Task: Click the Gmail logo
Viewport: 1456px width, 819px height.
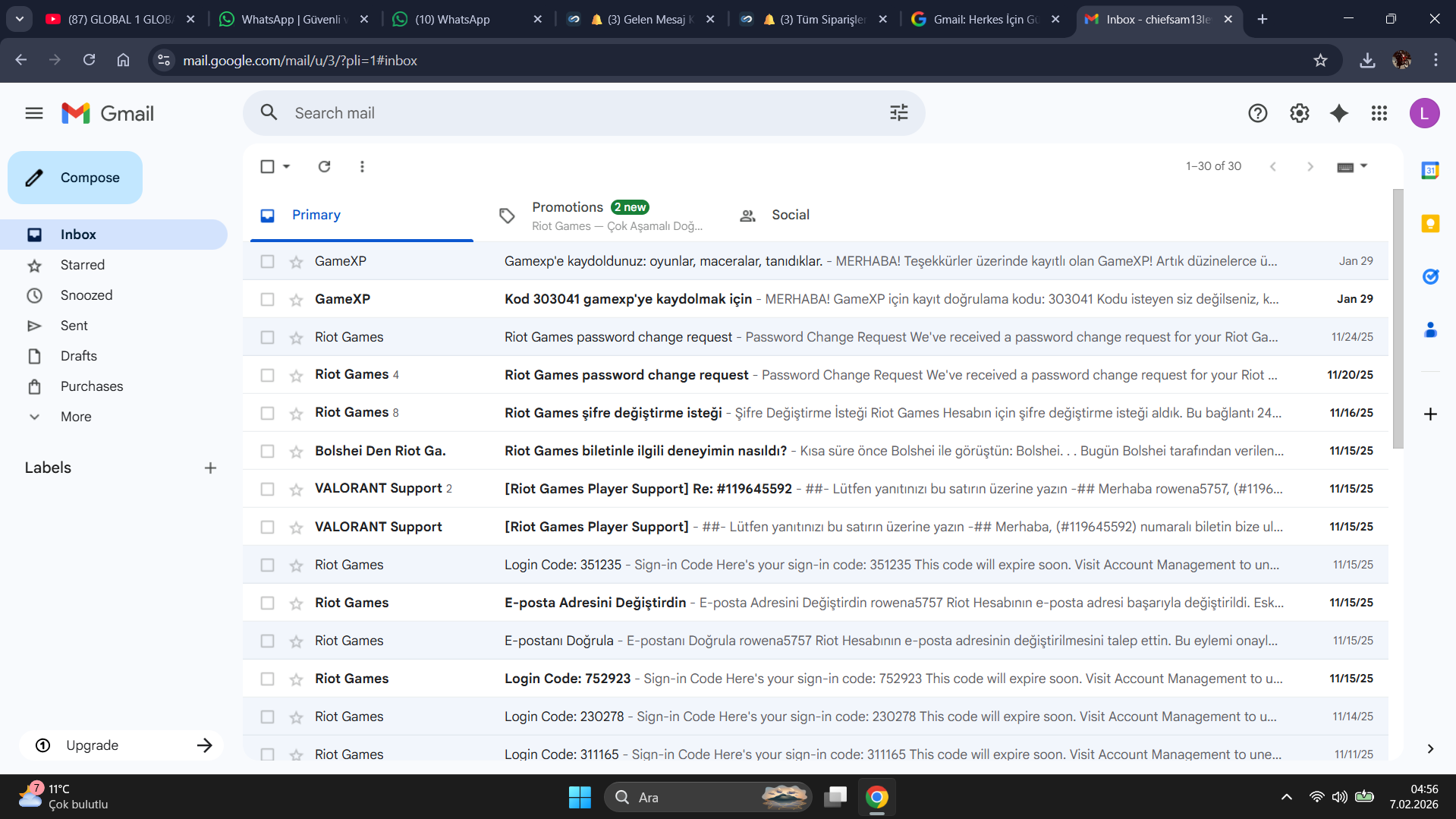Action: [108, 113]
